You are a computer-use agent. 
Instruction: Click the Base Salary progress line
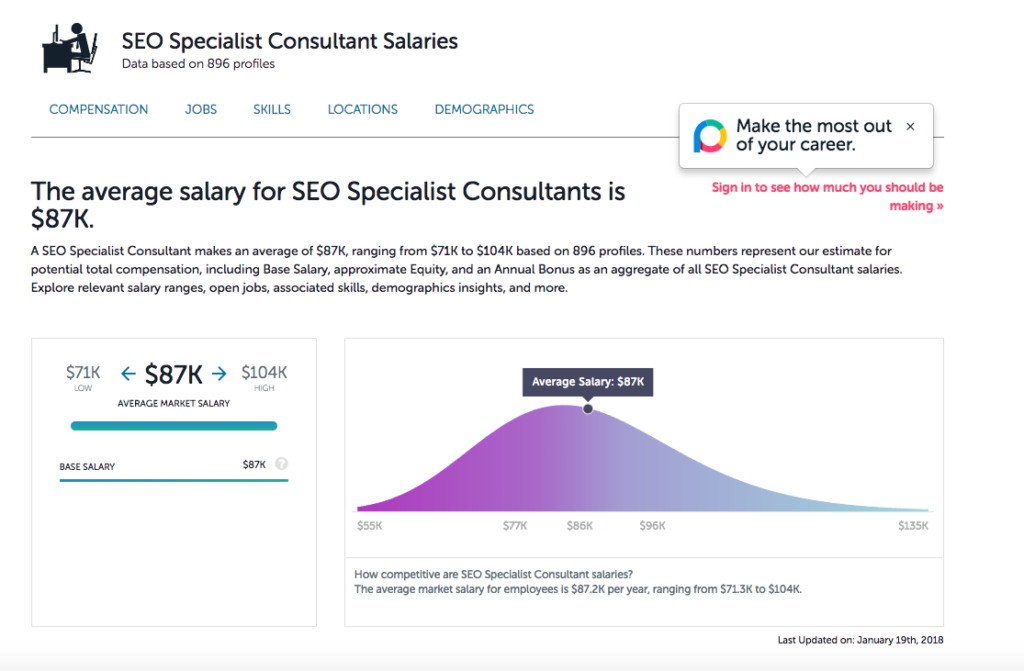174,480
